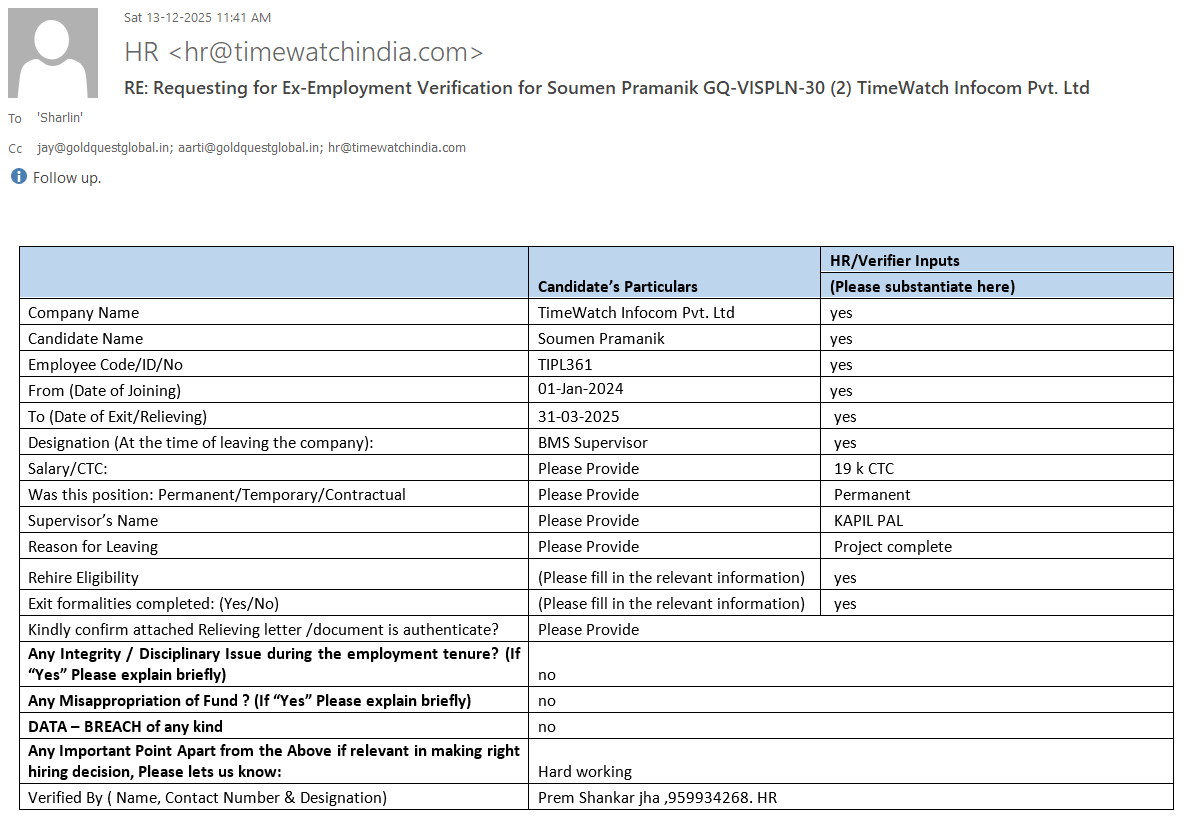Click Please Provide in Reason for Leaving row
Image resolution: width=1187 pixels, height=822 pixels.
point(588,546)
